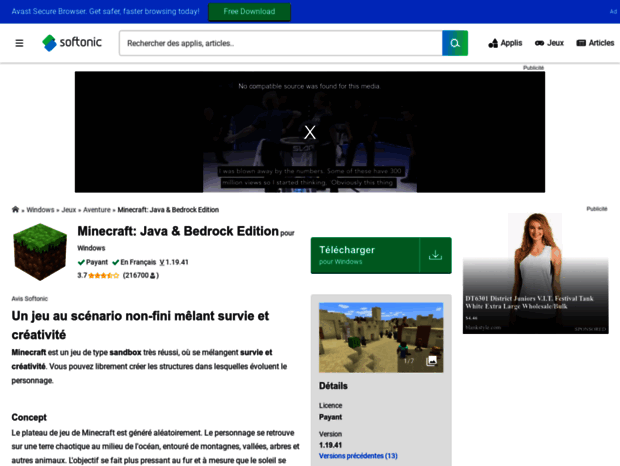Click the Détails heading

coord(333,386)
